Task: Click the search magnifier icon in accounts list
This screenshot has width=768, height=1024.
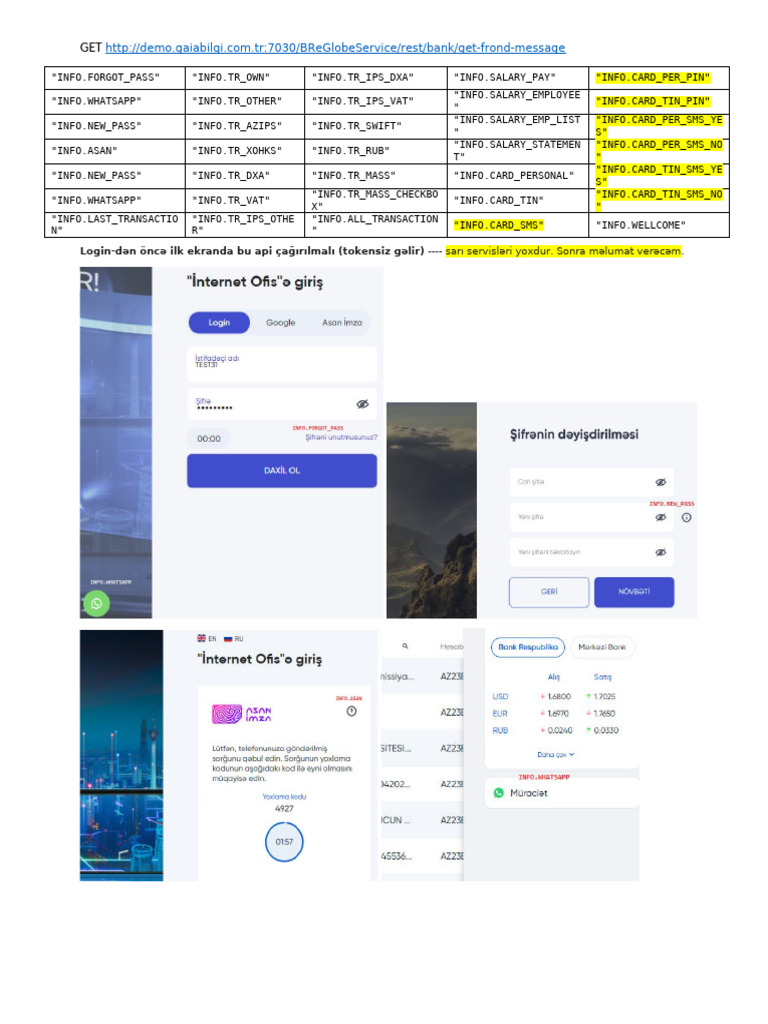Action: (x=405, y=646)
